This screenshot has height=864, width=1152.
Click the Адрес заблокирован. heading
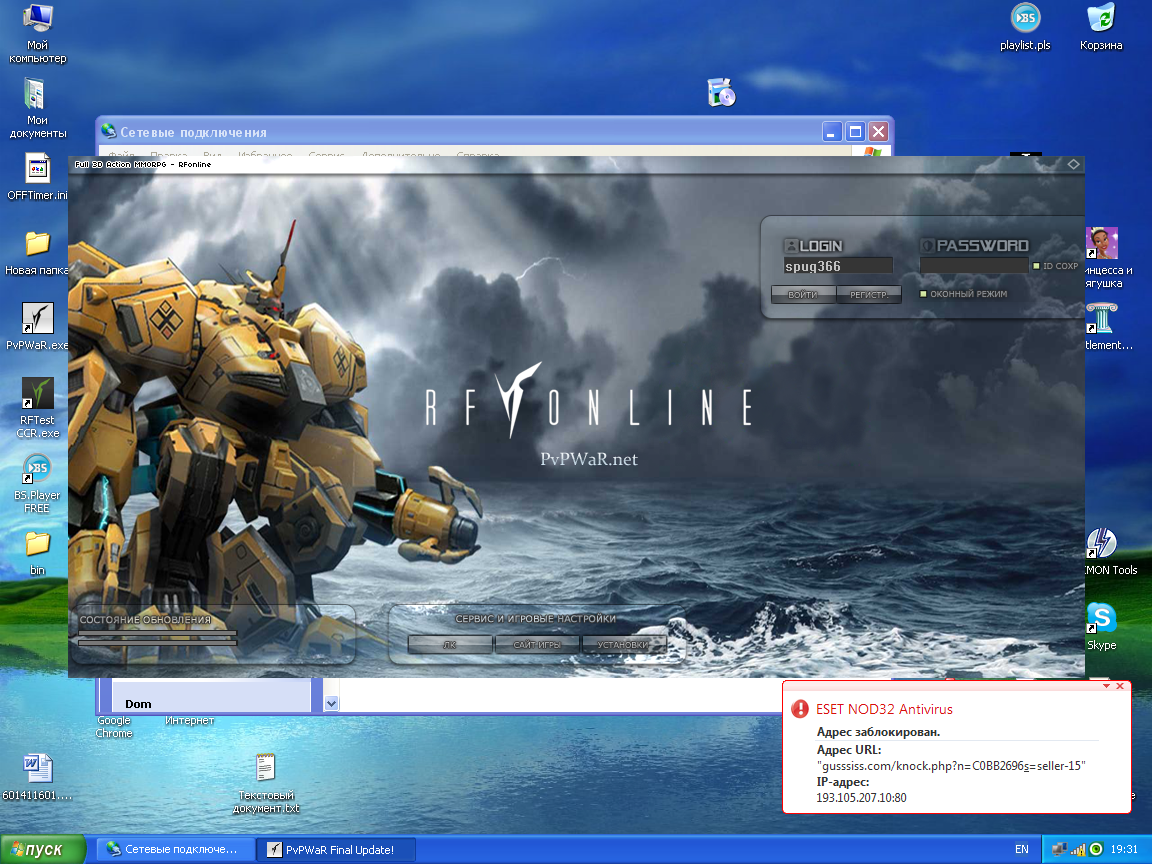click(878, 732)
